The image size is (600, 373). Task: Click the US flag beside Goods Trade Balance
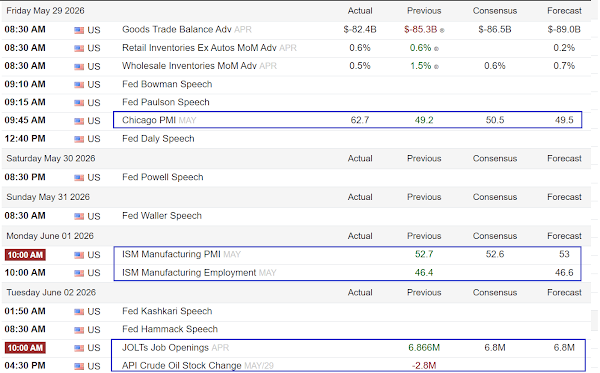coord(79,30)
